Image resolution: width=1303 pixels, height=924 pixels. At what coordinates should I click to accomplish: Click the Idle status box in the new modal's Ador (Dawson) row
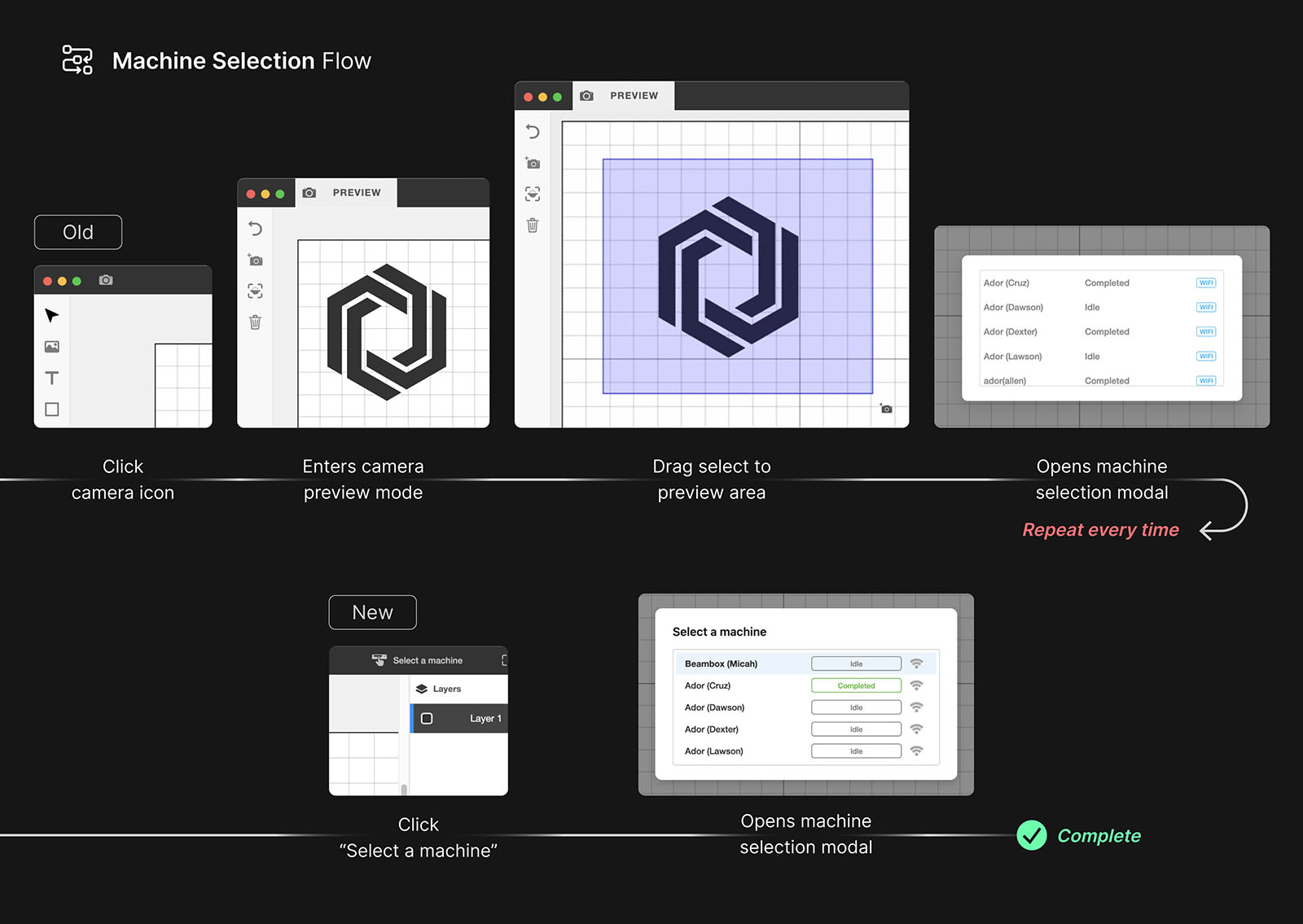click(856, 707)
